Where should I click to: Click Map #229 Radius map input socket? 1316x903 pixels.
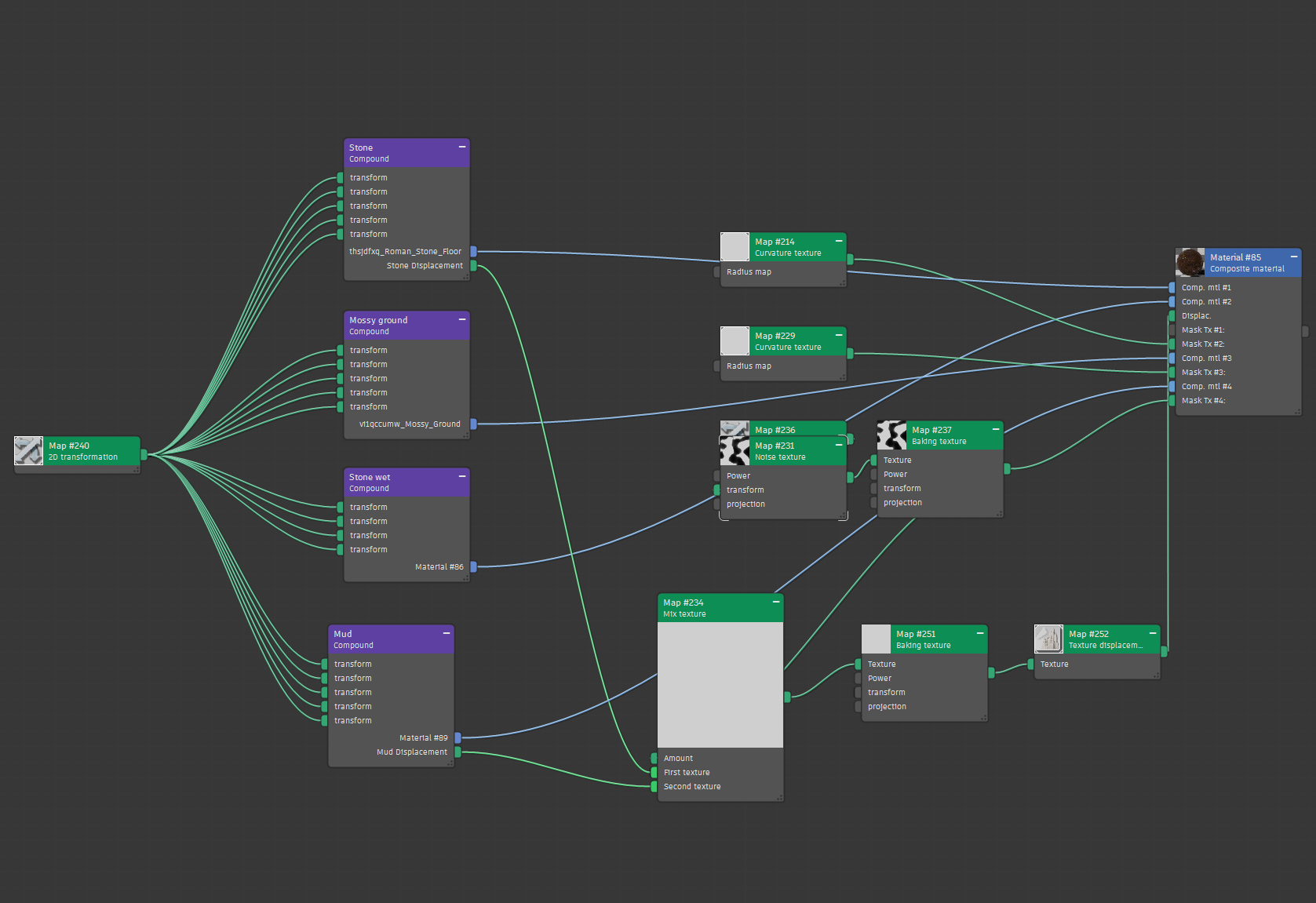click(716, 366)
